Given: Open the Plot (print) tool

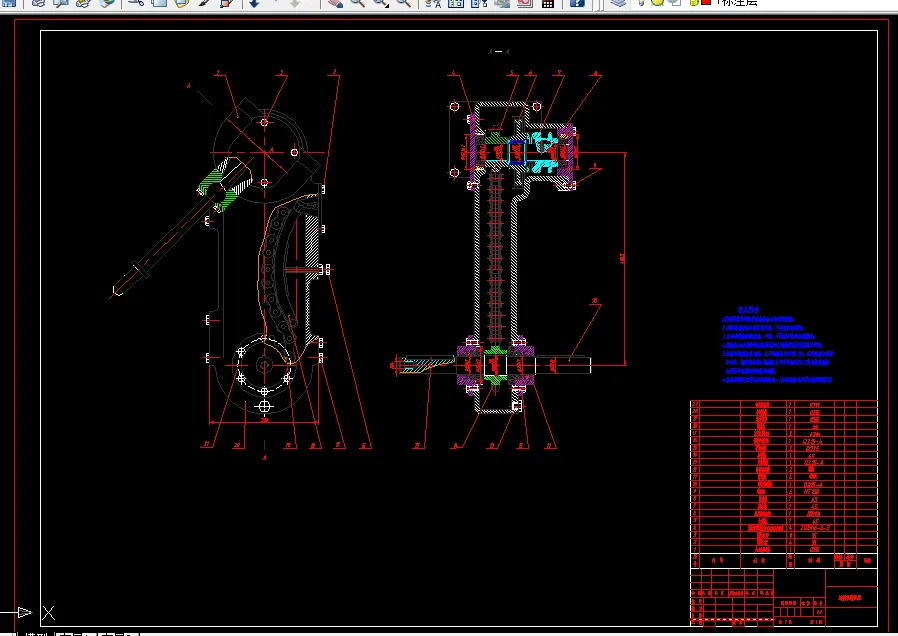Looking at the screenshot, I should (38, 3).
